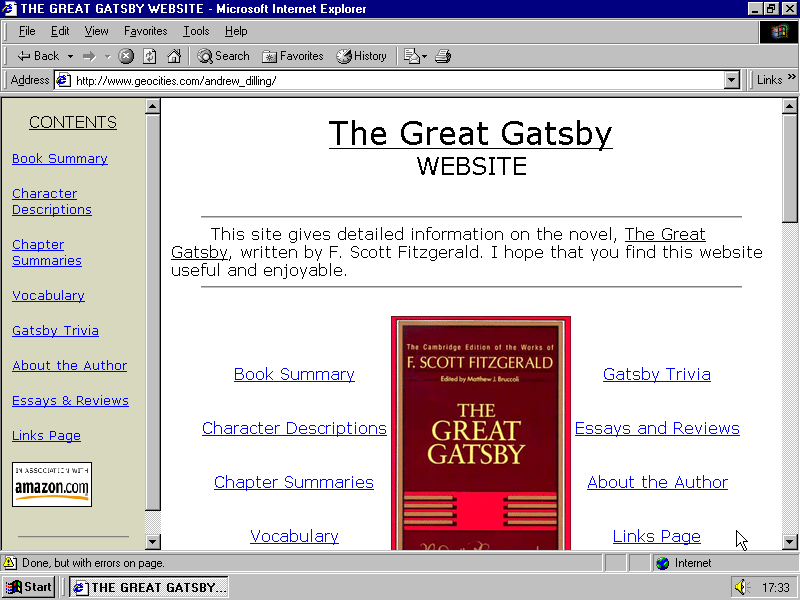Screen dimensions: 800x600
Task: Open the Character Descriptions link in main page
Action: pos(294,428)
